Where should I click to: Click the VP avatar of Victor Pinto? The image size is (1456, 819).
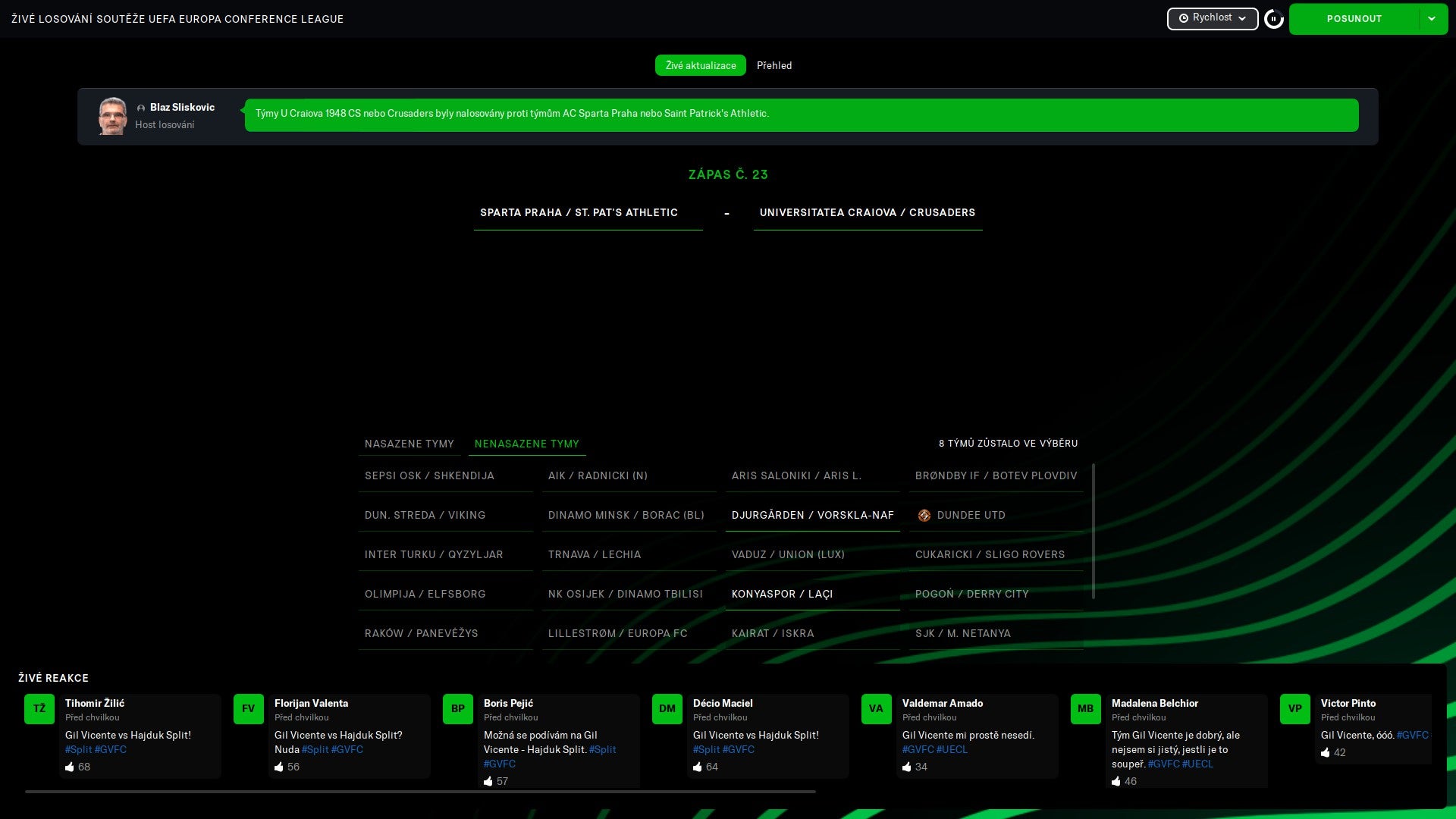tap(1295, 709)
